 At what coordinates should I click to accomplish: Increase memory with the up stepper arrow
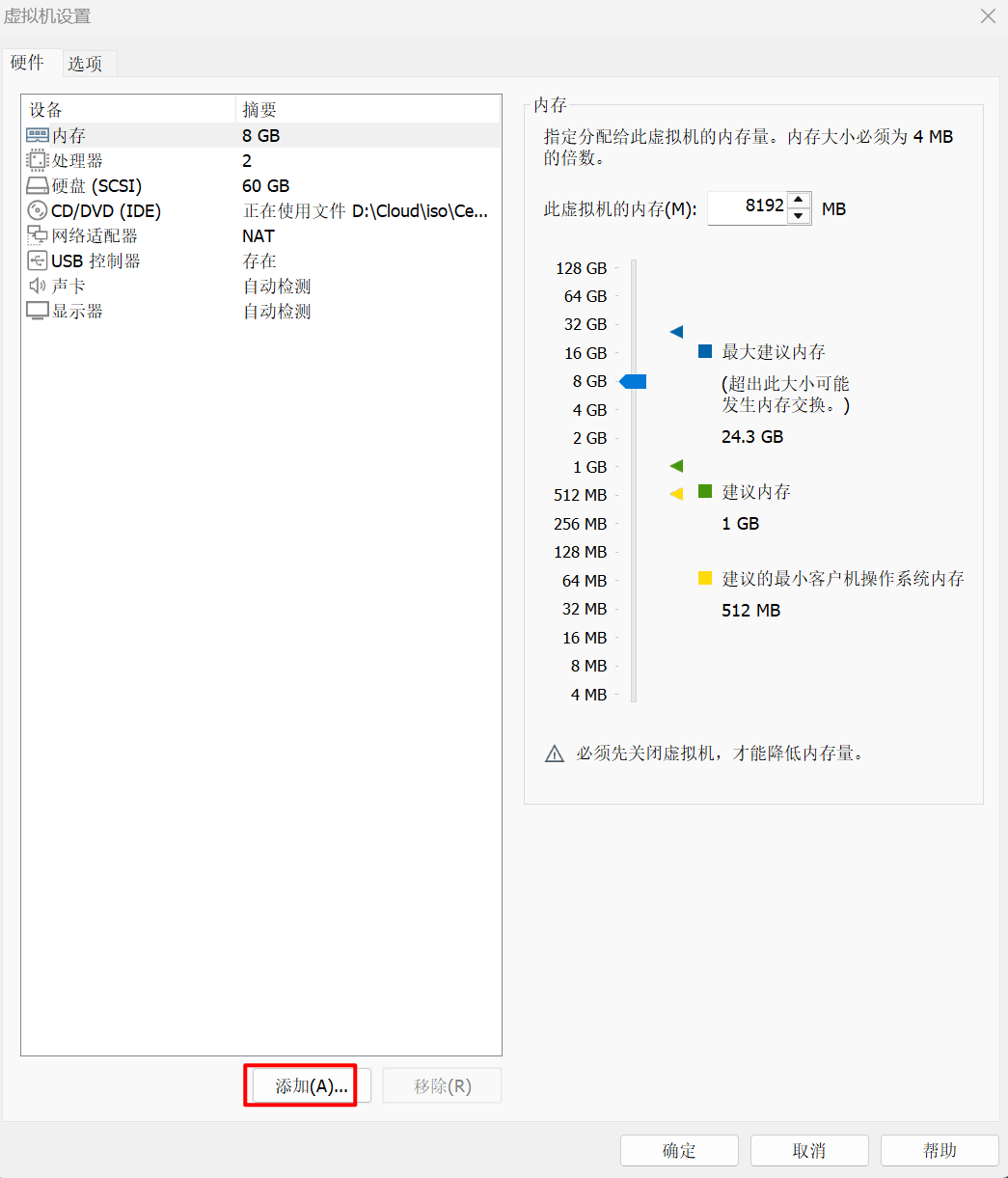coord(799,201)
